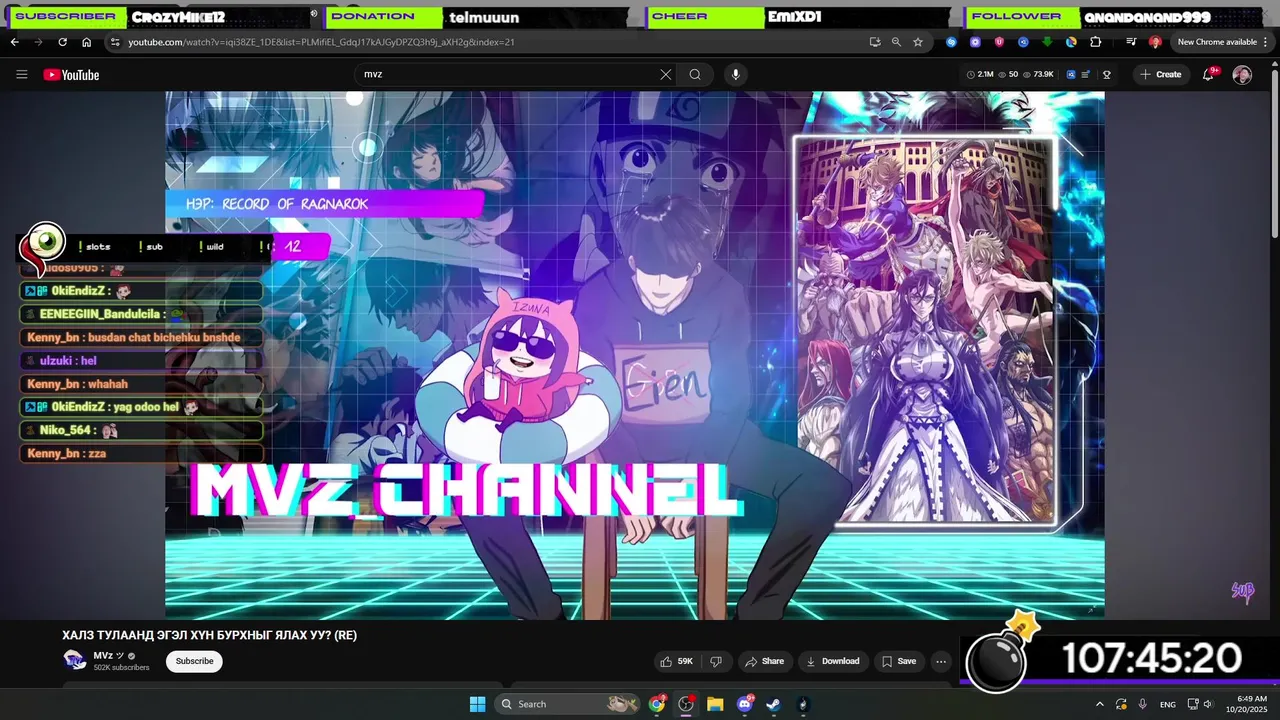The image size is (1280, 720).
Task: Like the video showing 59K
Action: tap(676, 661)
